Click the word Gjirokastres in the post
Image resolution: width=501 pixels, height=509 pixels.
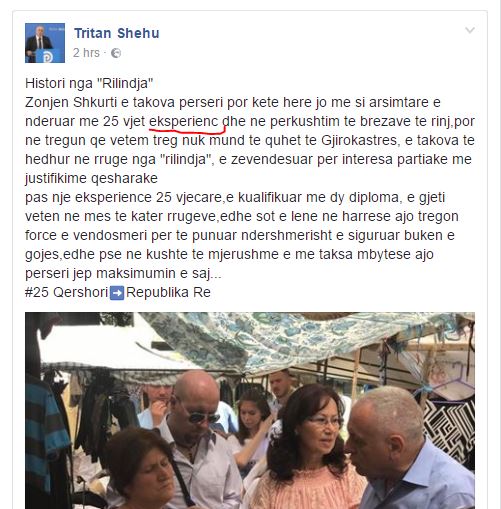click(x=359, y=140)
